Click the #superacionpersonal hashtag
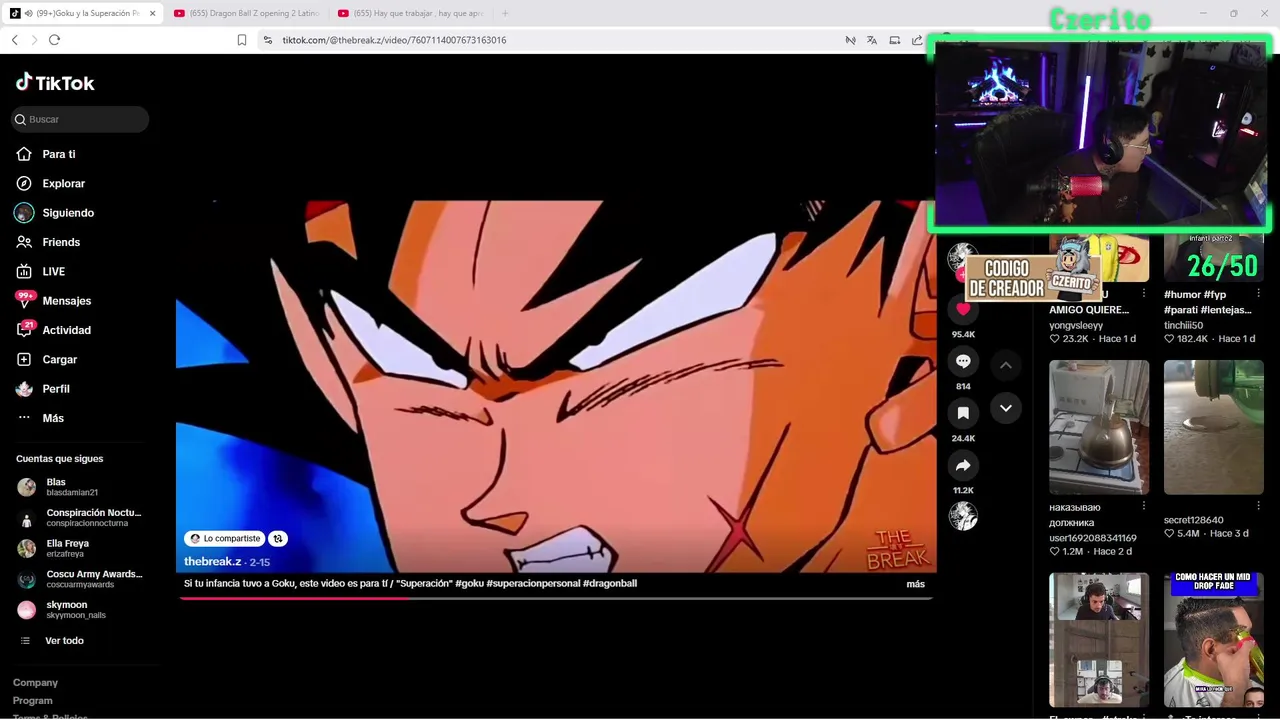 [x=533, y=584]
